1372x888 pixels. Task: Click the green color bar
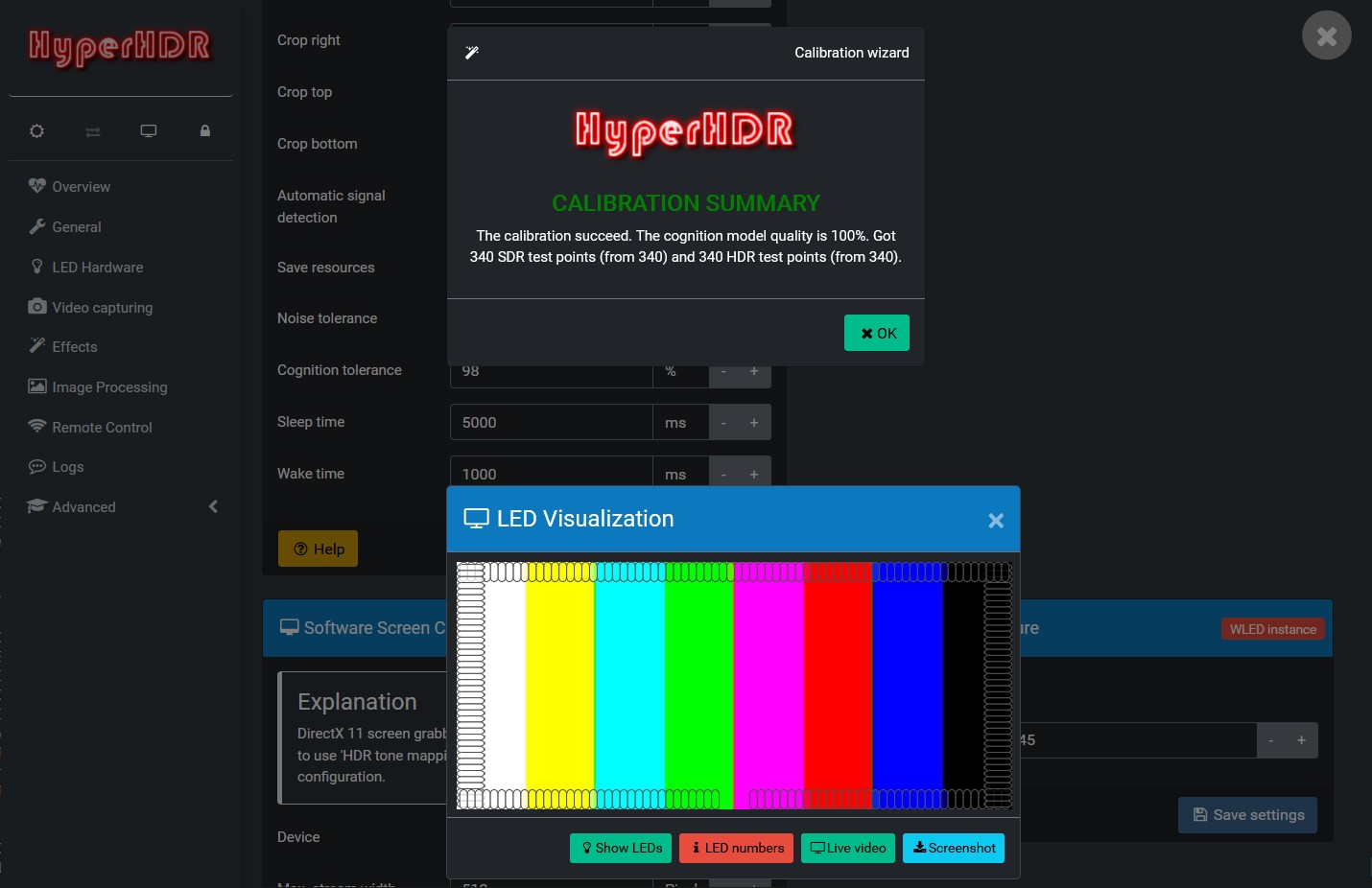(699, 686)
